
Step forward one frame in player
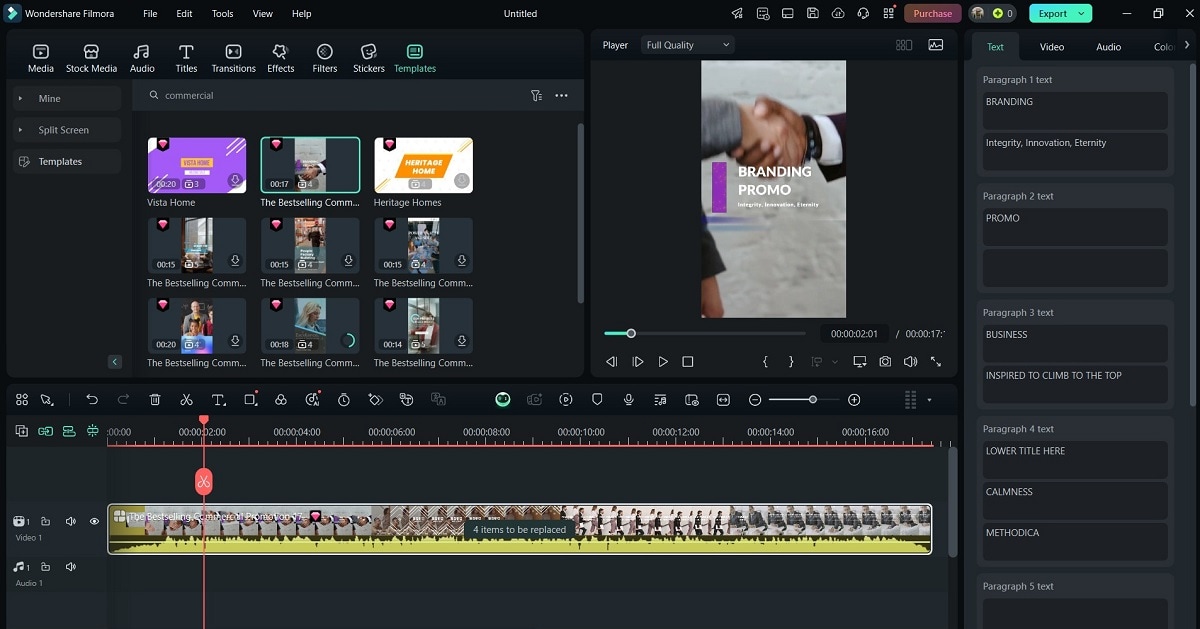click(x=638, y=362)
